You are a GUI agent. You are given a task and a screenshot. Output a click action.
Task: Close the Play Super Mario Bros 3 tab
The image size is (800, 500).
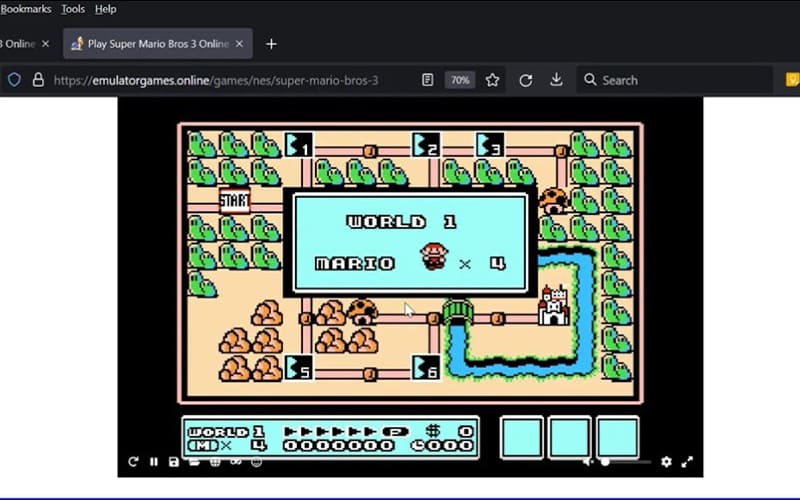239,44
